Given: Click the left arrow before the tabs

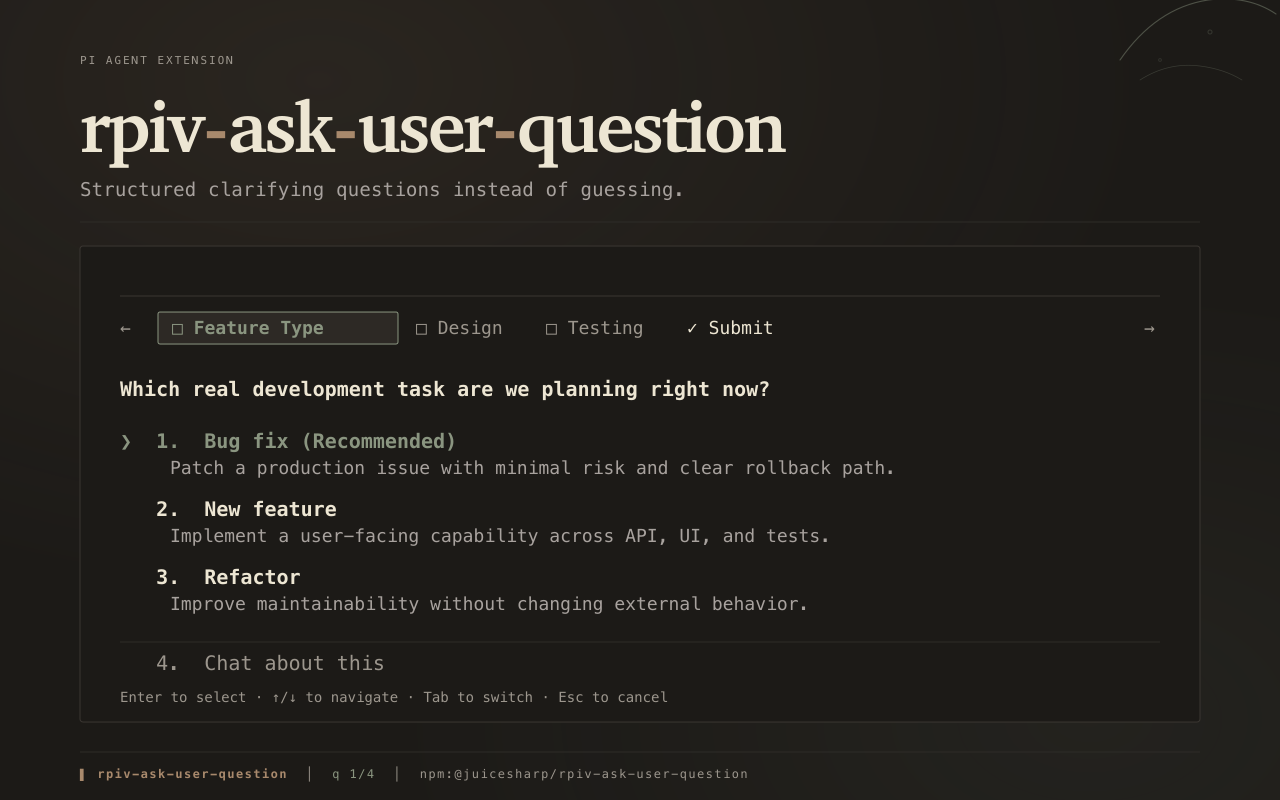Looking at the screenshot, I should point(125,328).
